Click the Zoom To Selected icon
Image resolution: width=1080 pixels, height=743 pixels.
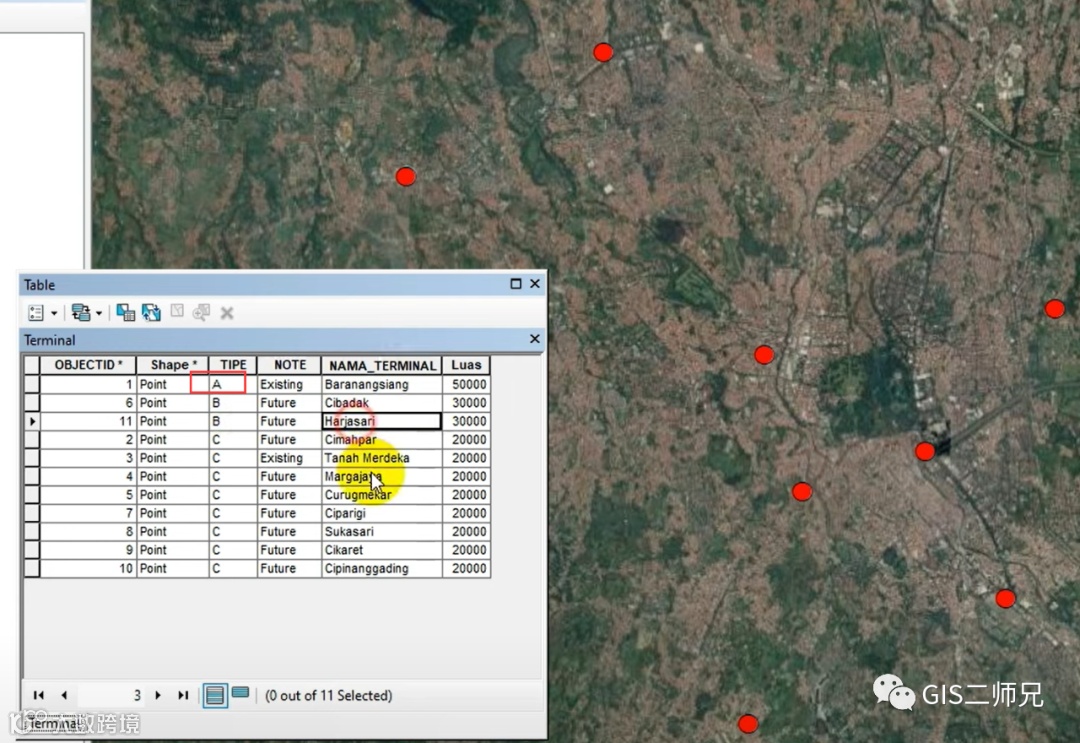pos(201,313)
